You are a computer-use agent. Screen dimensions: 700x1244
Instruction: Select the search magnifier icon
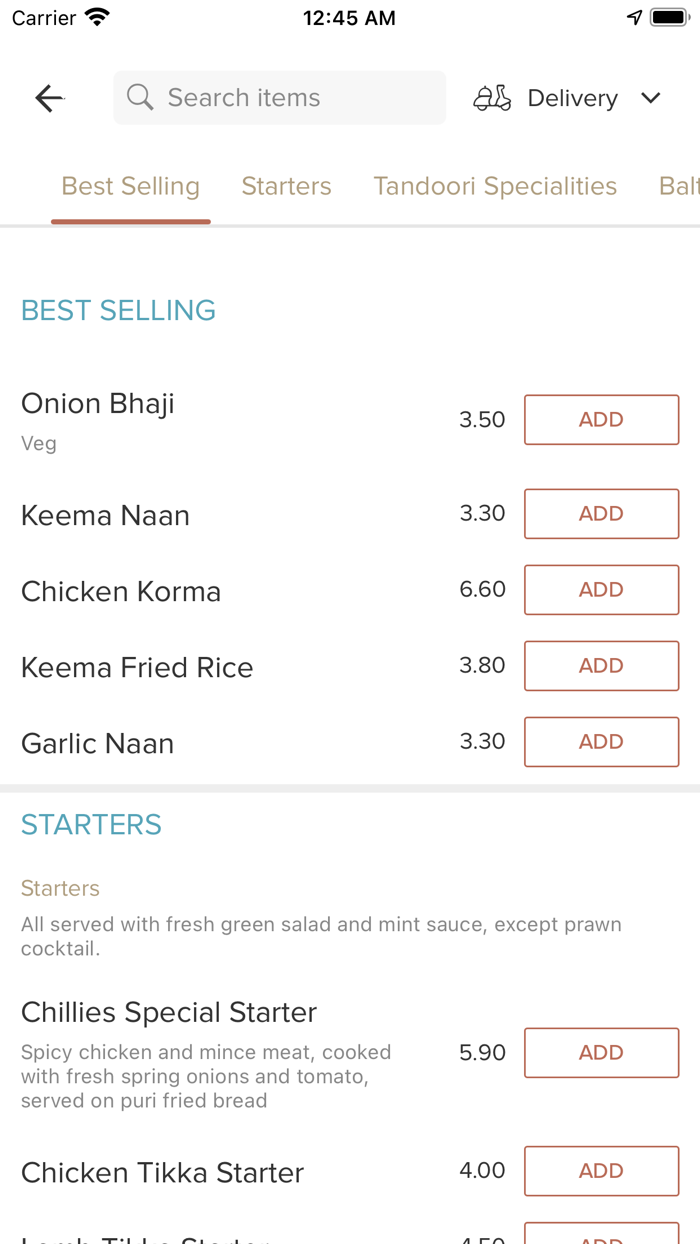click(x=139, y=97)
